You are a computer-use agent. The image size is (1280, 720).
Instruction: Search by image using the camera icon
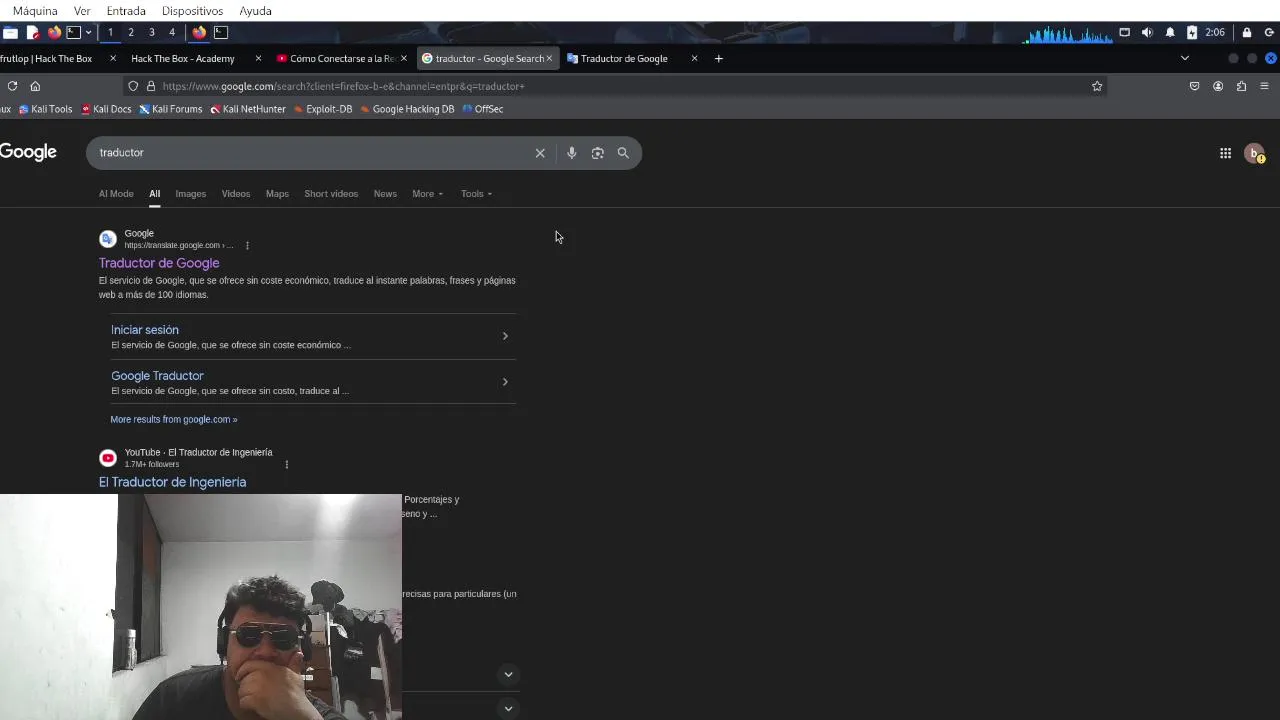coord(597,153)
